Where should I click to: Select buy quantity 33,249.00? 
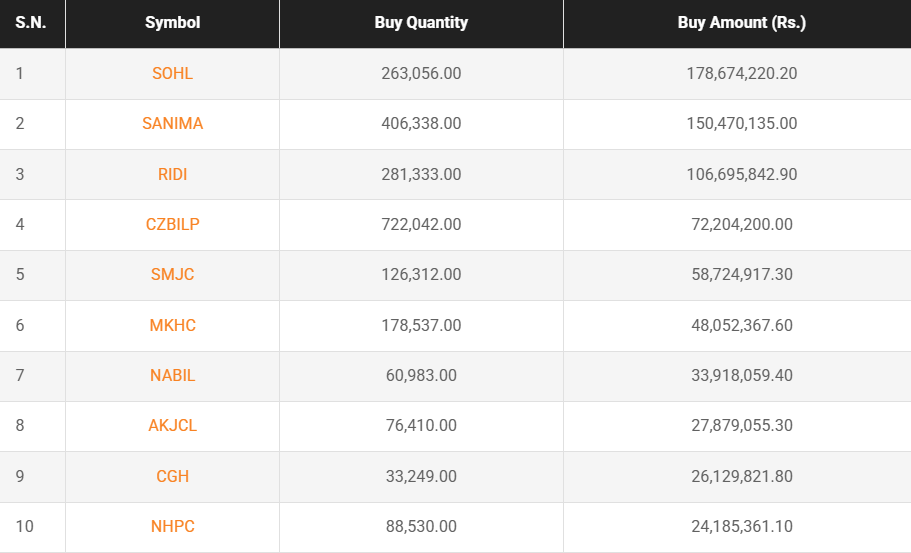(x=421, y=476)
